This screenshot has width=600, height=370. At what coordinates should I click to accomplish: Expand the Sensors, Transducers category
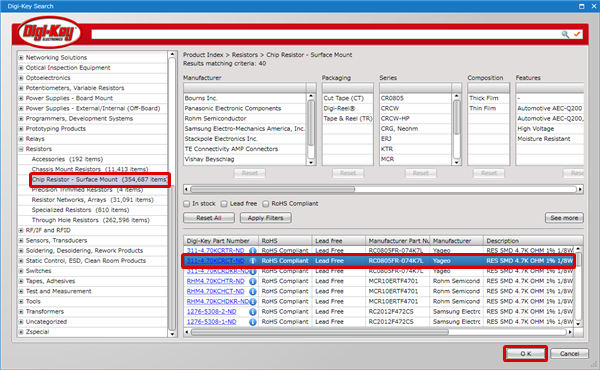(21, 240)
